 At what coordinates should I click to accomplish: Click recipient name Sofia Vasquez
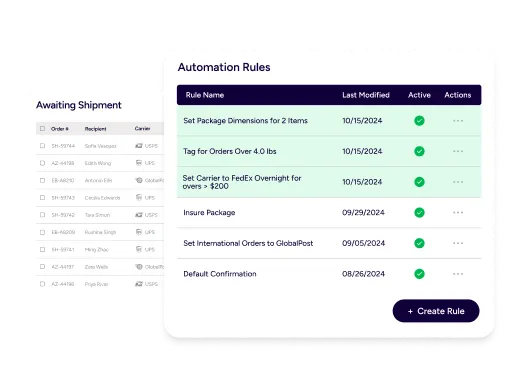pyautogui.click(x=100, y=146)
